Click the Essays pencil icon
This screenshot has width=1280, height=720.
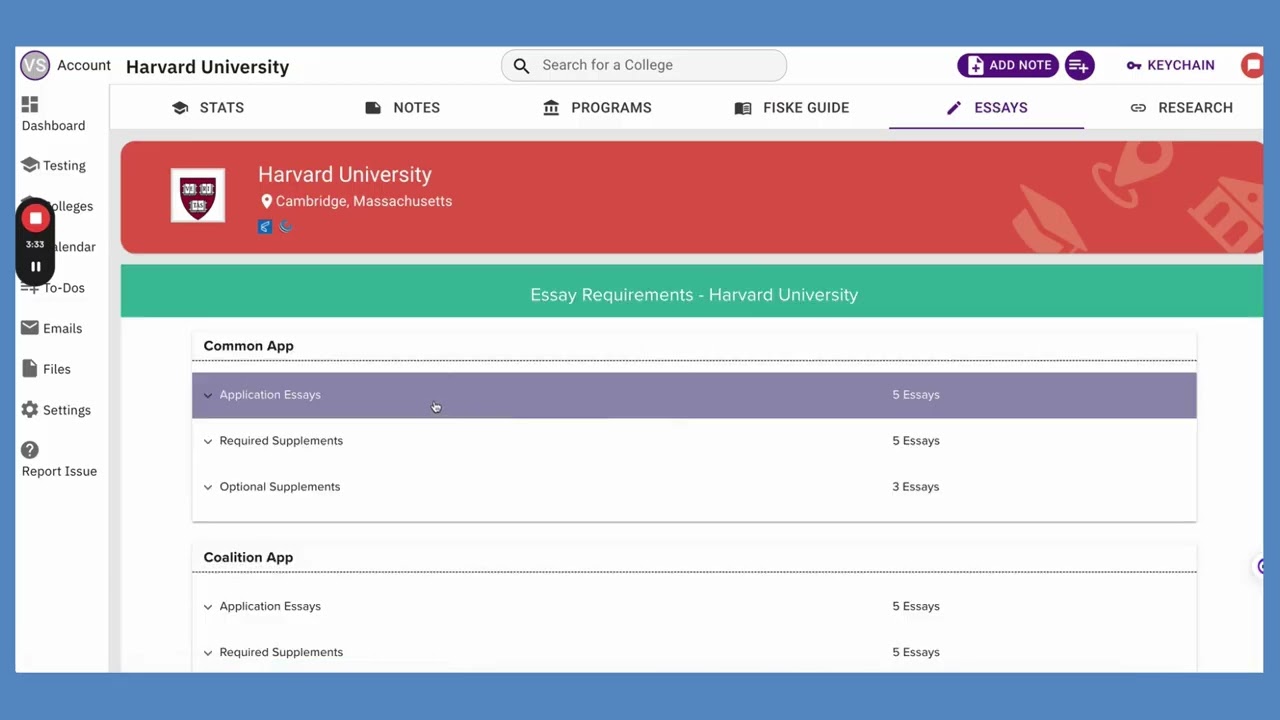pyautogui.click(x=954, y=108)
